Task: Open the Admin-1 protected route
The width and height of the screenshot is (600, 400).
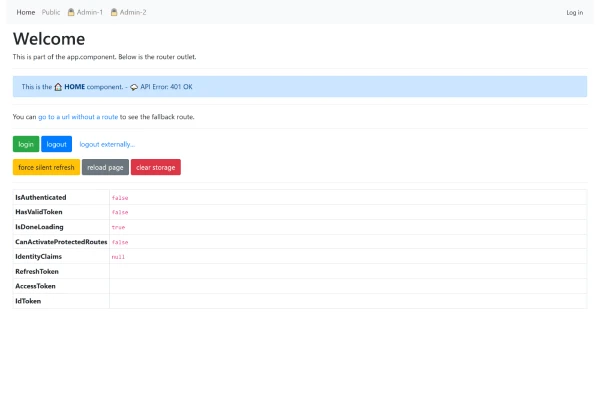Action: pyautogui.click(x=85, y=12)
